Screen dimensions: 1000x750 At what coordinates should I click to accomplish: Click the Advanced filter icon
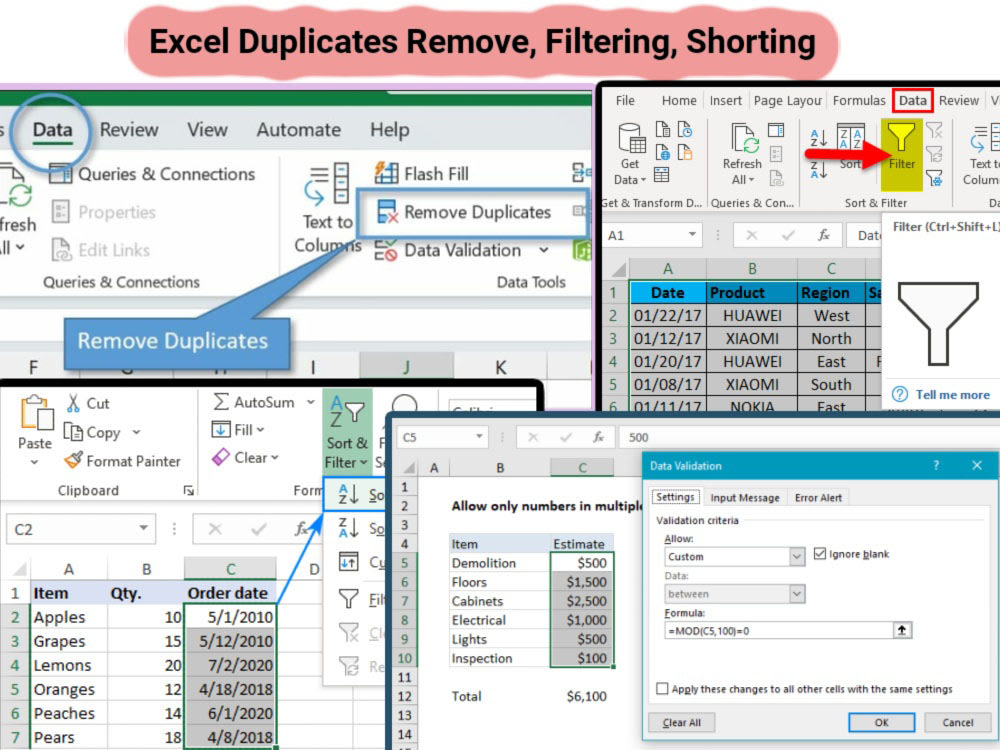coord(934,179)
